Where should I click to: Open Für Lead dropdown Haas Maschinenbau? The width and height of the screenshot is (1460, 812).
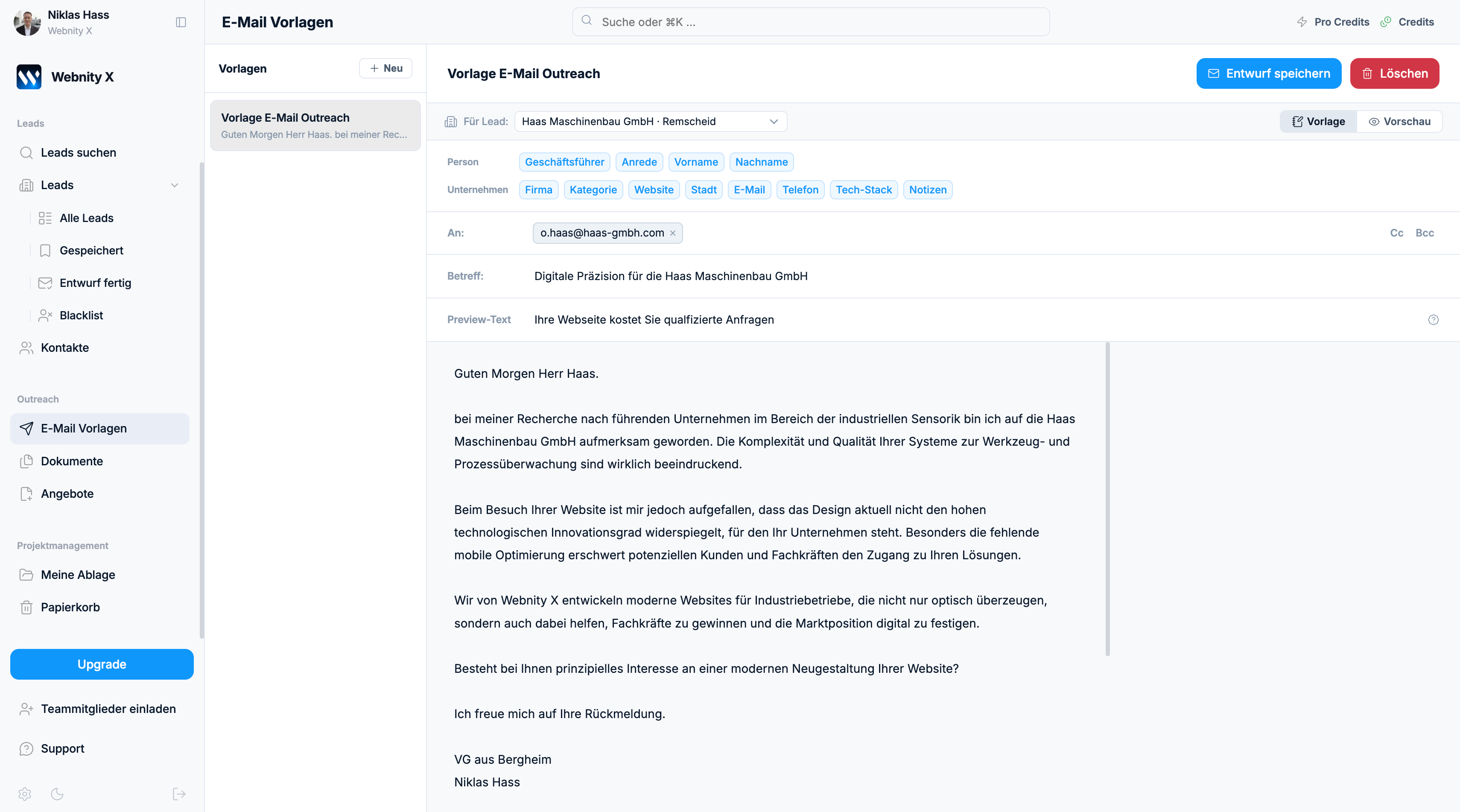[x=651, y=121]
